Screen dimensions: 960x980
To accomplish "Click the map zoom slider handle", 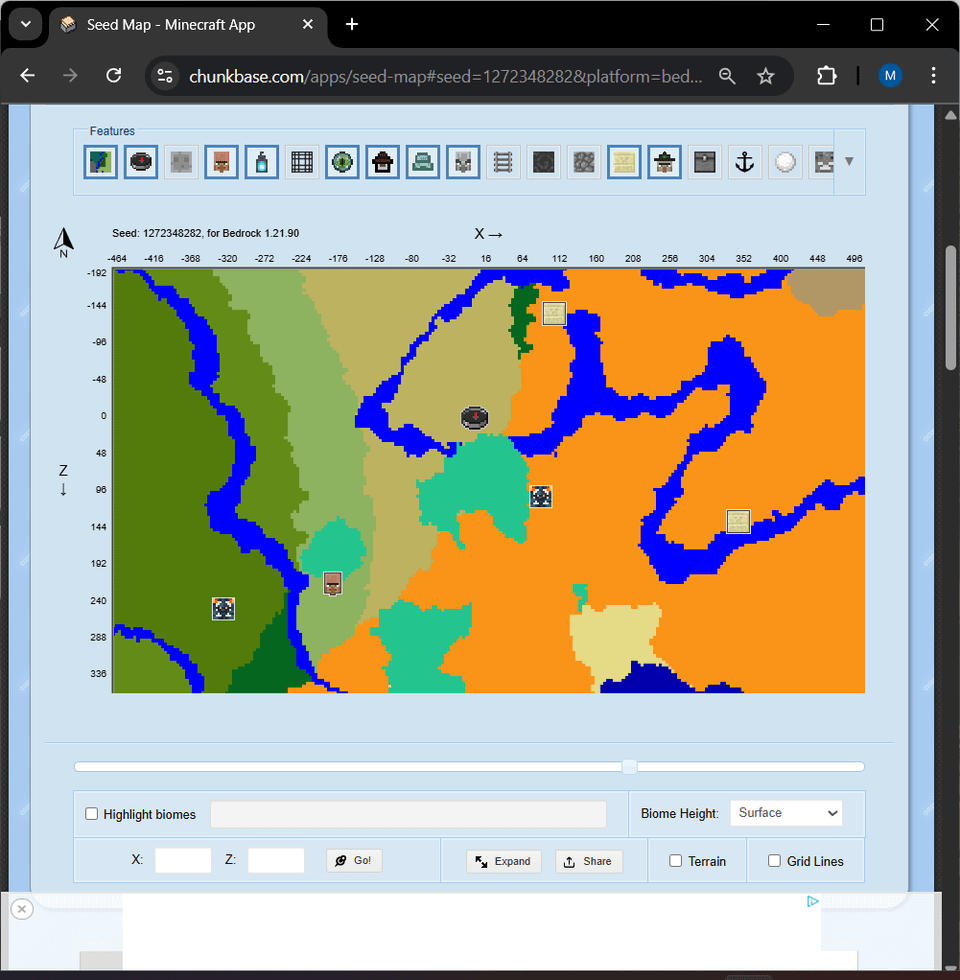I will click(x=629, y=767).
